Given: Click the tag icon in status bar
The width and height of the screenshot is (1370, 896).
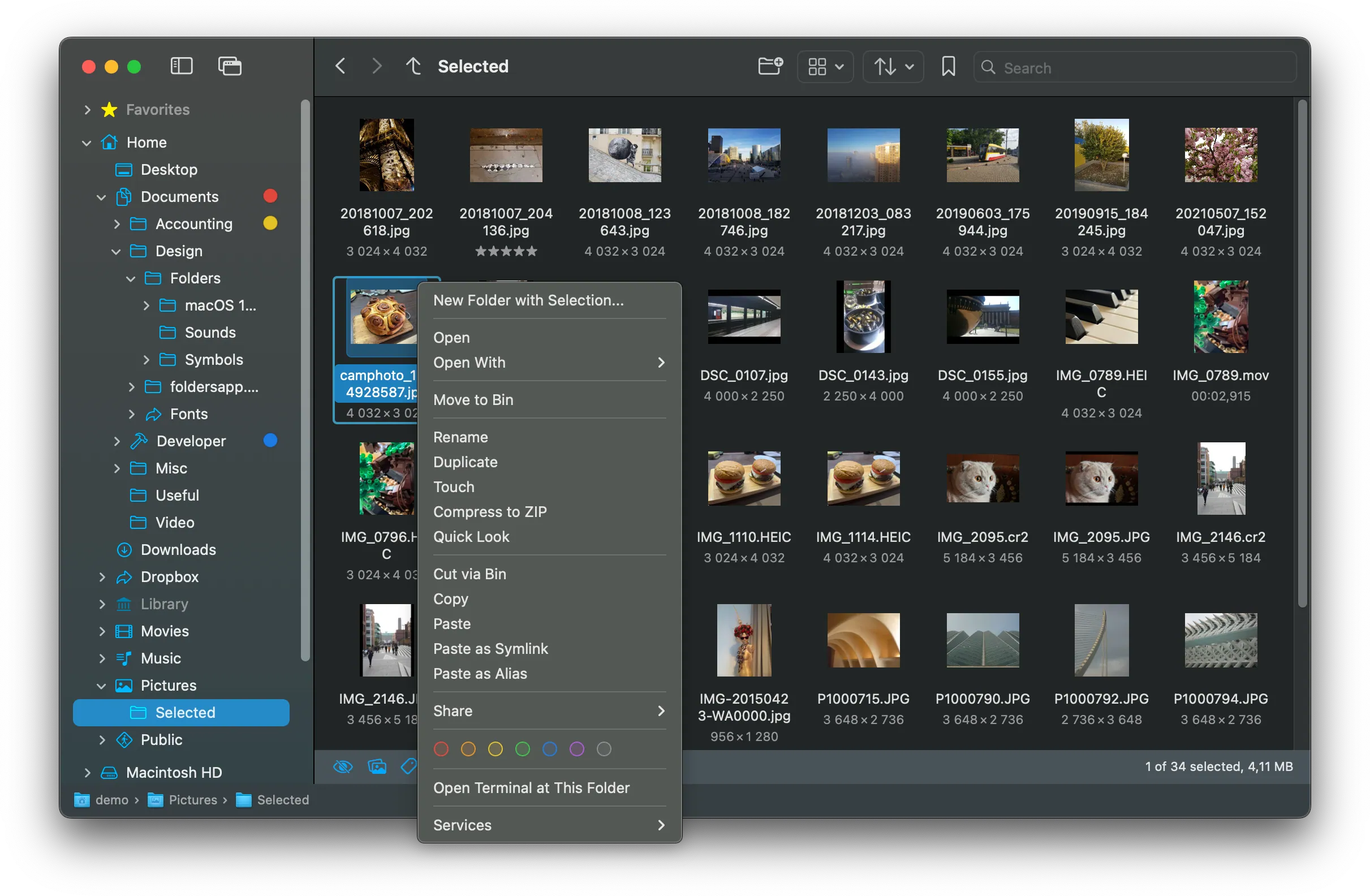Looking at the screenshot, I should [409, 766].
